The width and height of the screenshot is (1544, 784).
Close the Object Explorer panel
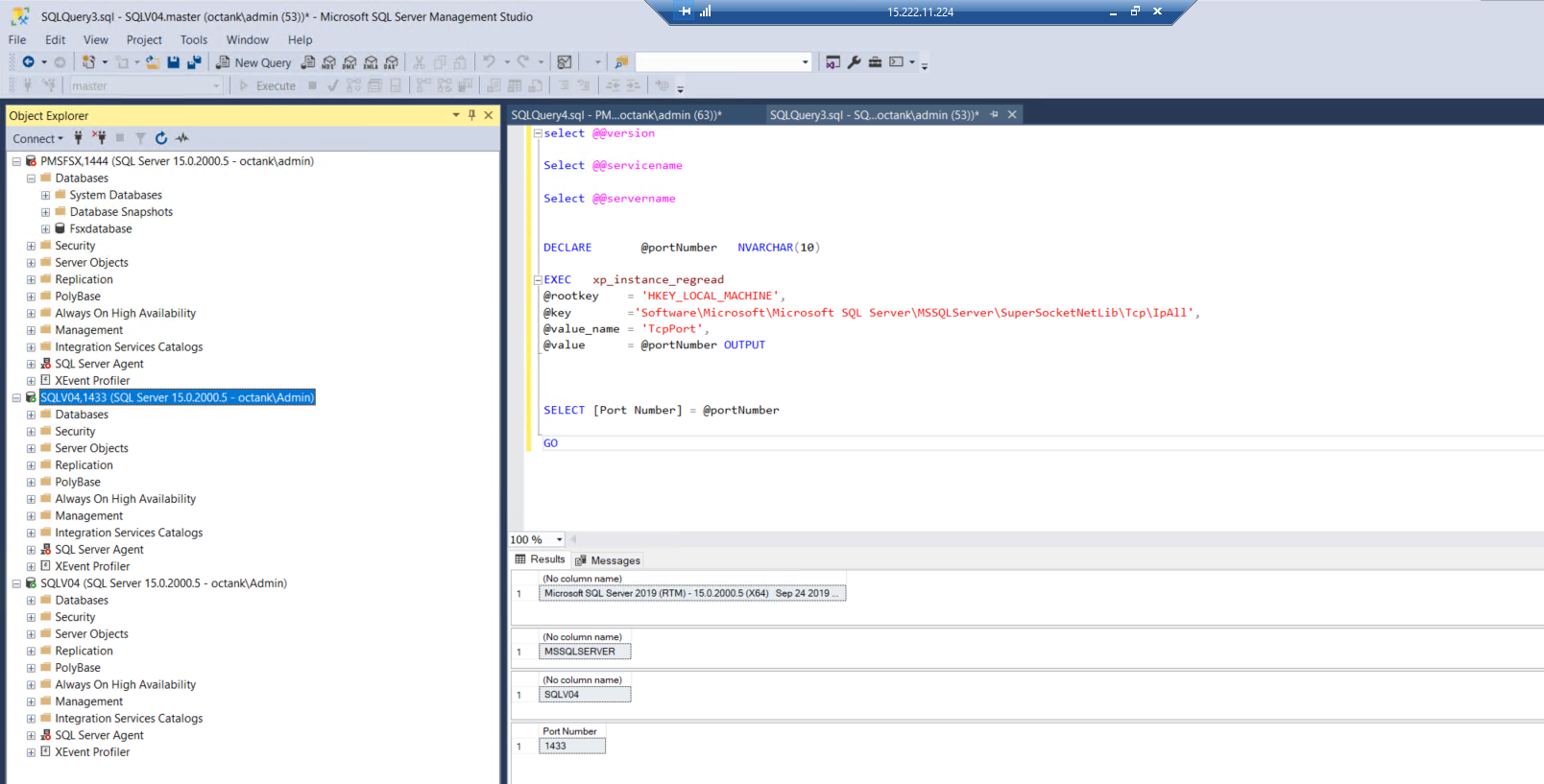click(x=488, y=115)
